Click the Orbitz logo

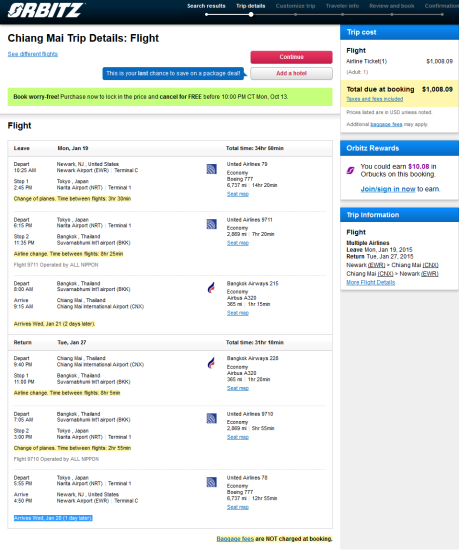click(46, 10)
